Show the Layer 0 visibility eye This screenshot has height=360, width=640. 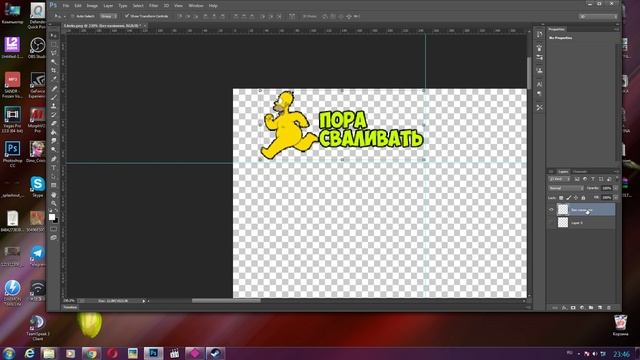click(551, 223)
